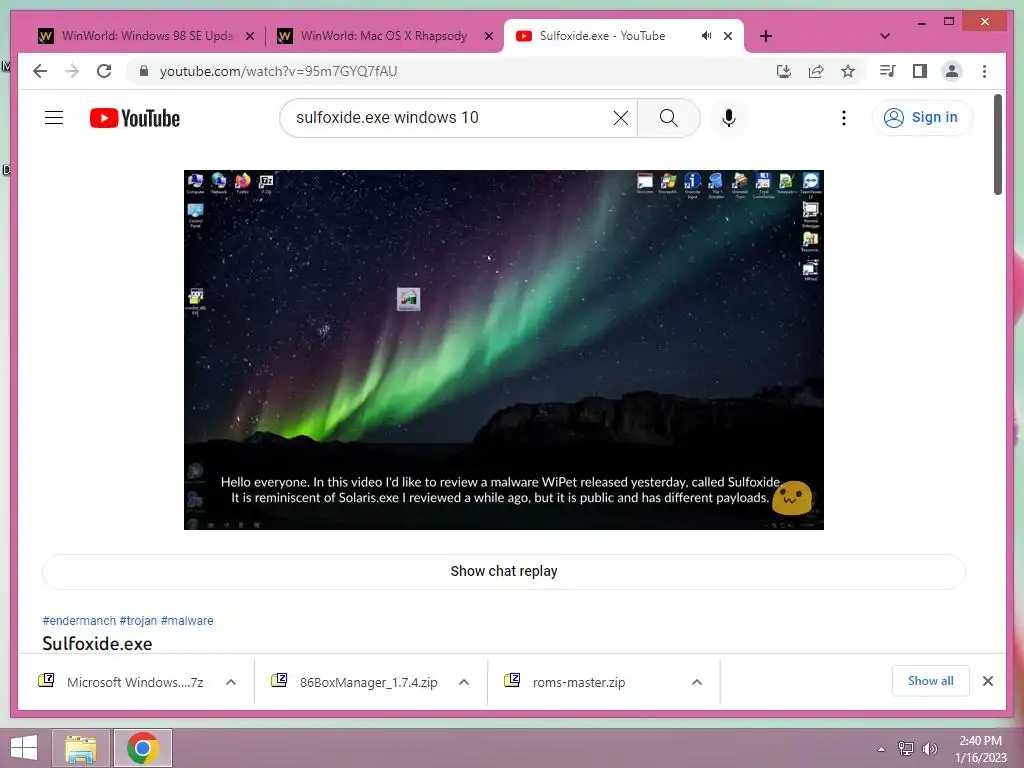
Task: Close the Sulfoxide.exe YouTube tab
Action: click(x=728, y=36)
